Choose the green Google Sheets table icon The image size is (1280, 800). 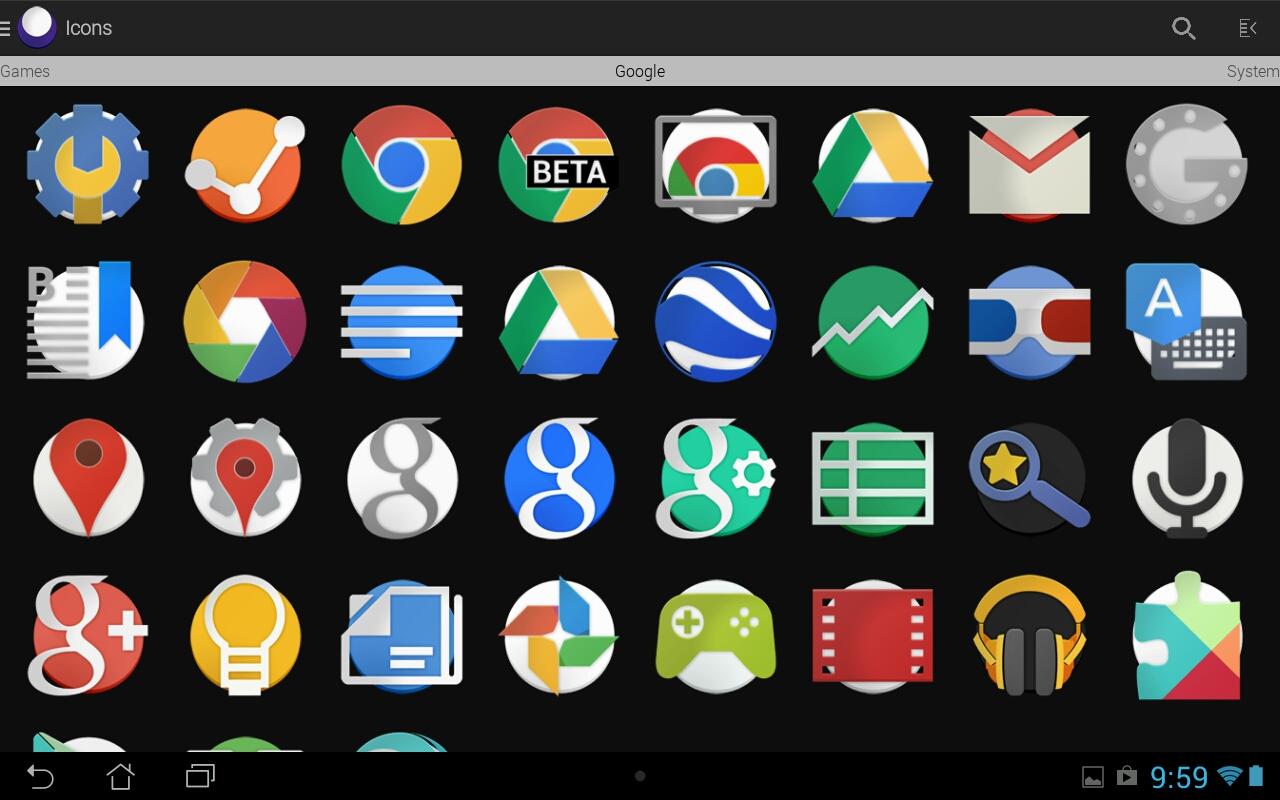[873, 478]
